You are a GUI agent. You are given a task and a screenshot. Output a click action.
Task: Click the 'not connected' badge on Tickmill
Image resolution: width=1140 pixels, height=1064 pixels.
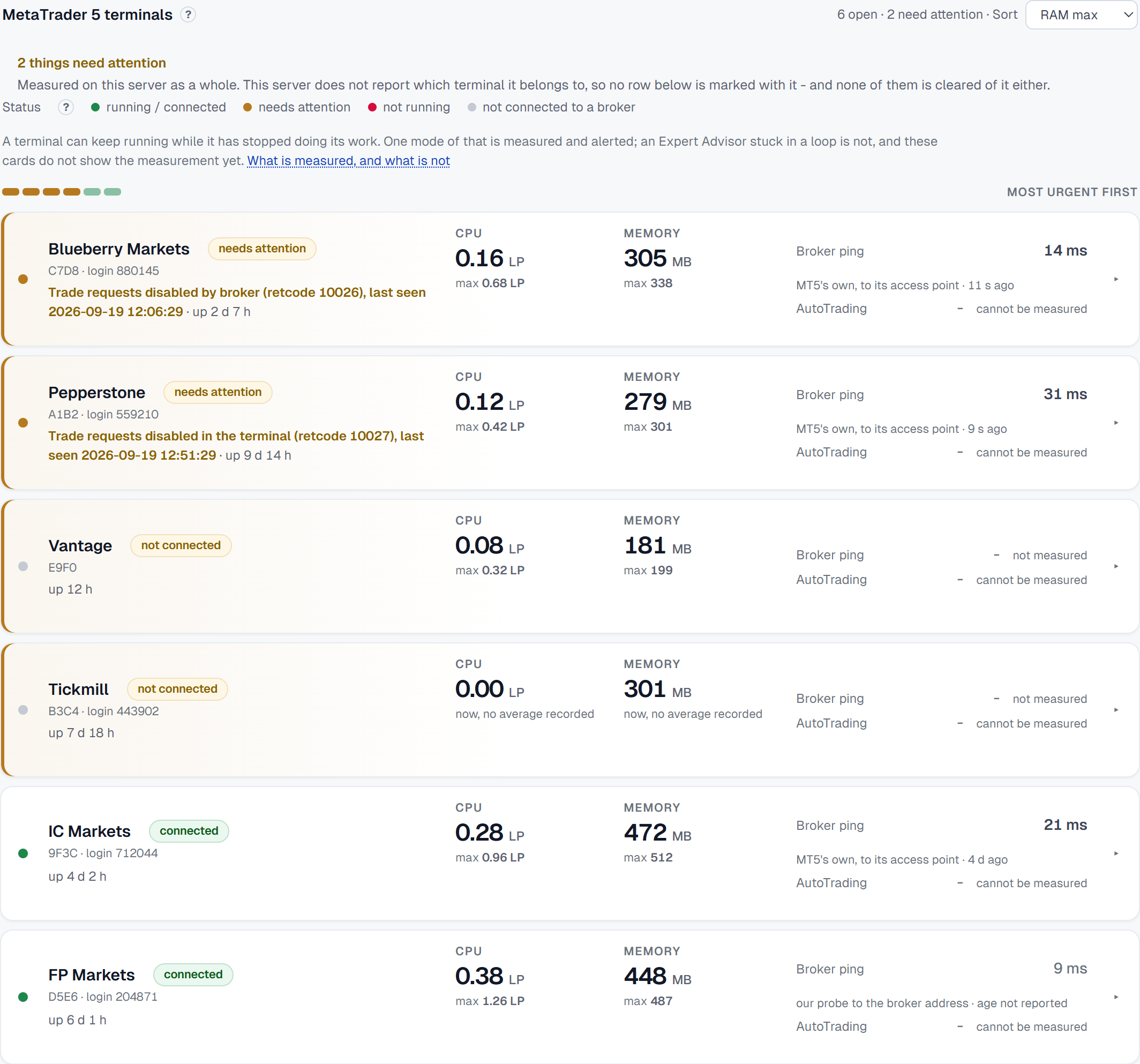pyautogui.click(x=177, y=689)
